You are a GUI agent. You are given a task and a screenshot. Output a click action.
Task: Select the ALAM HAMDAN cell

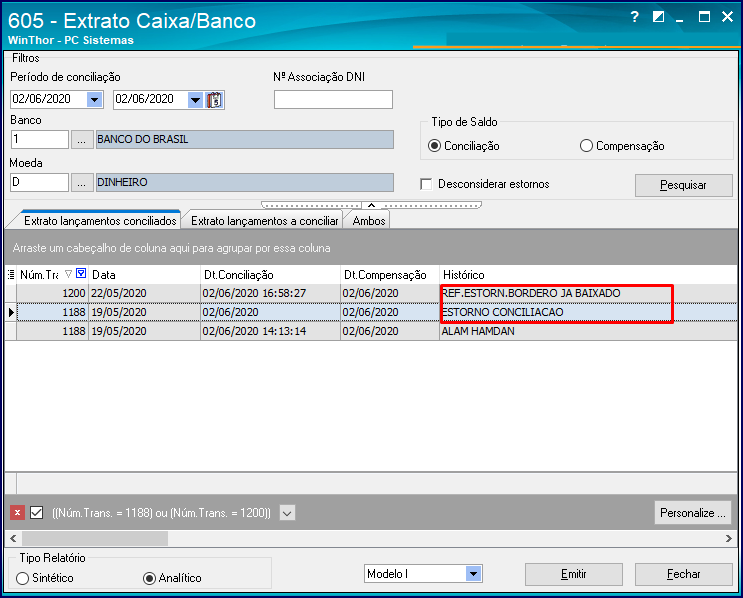pos(588,331)
